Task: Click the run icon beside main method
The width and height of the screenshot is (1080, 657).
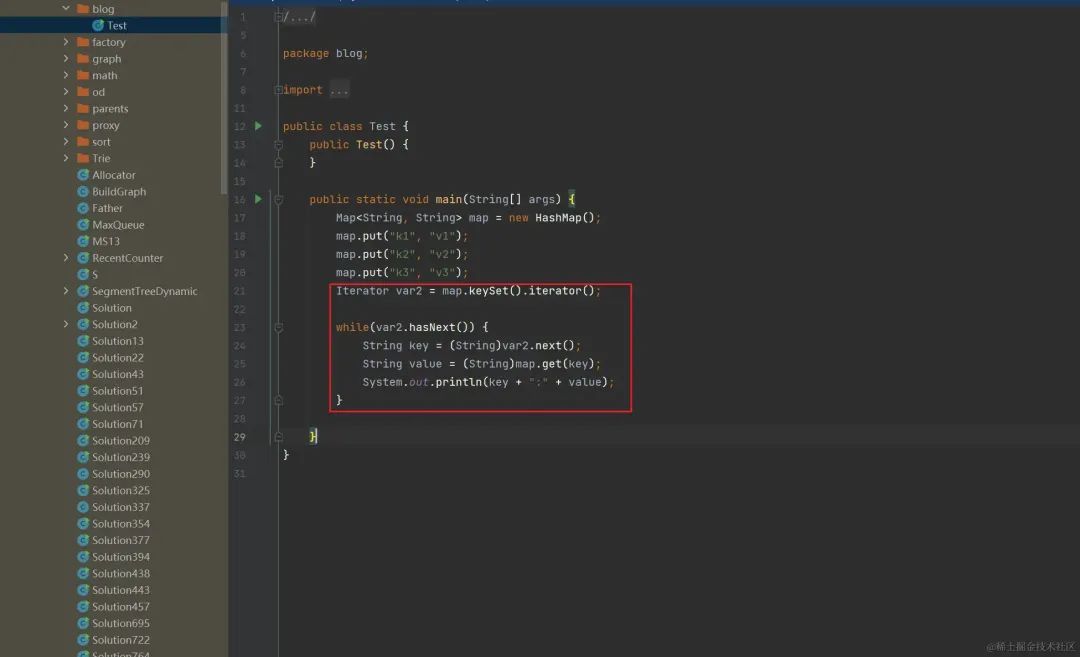Action: [x=258, y=199]
